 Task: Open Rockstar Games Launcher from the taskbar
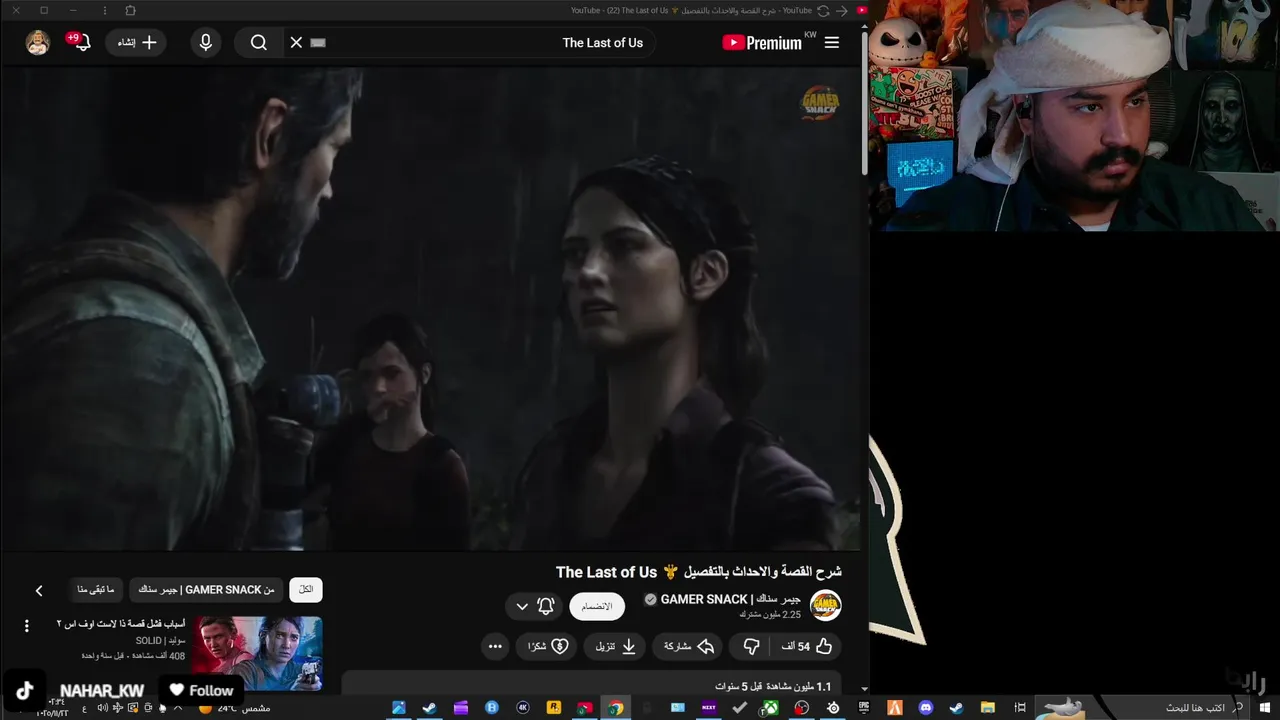[553, 708]
